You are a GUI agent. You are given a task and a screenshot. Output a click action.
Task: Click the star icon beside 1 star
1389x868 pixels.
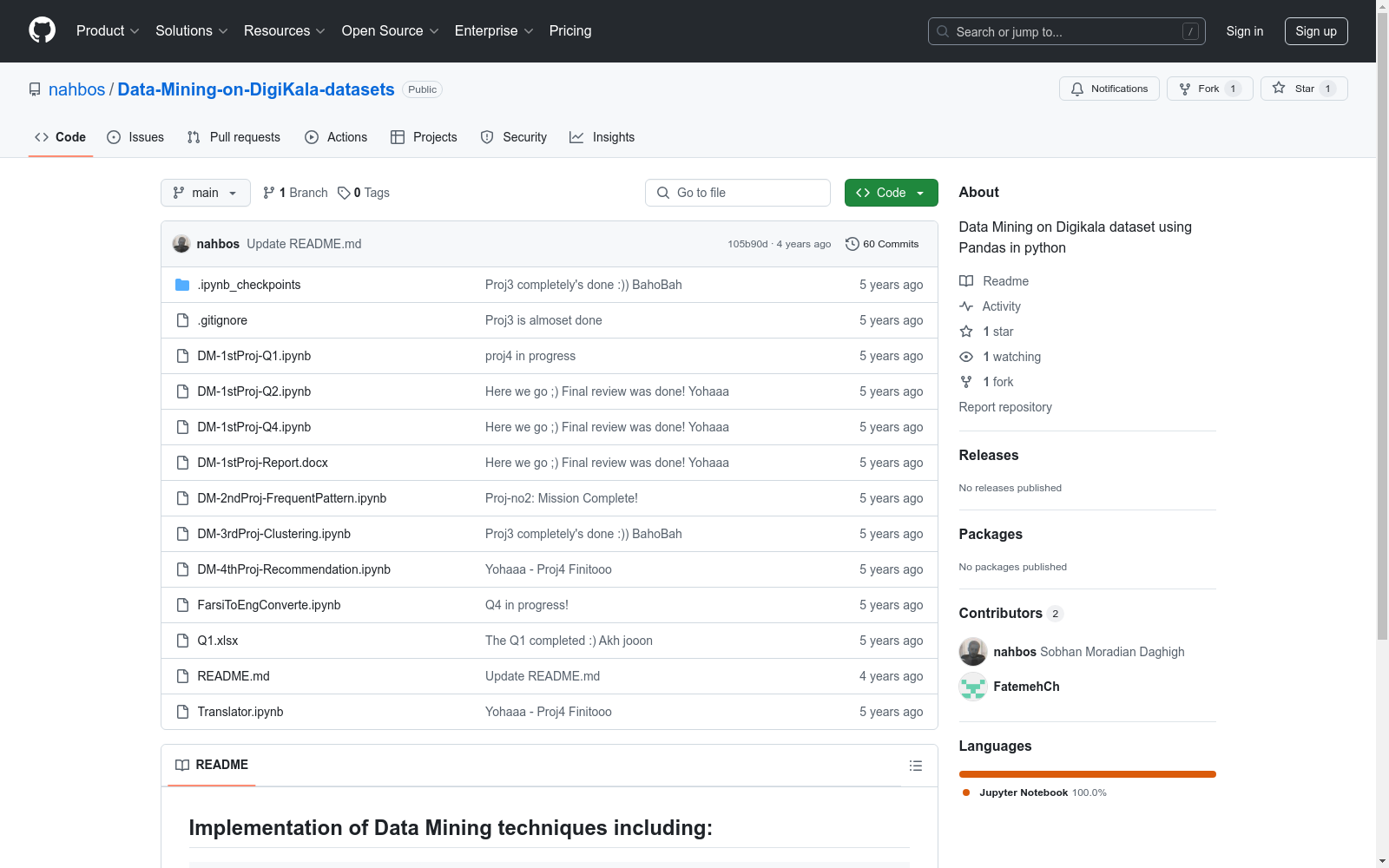[x=966, y=332]
